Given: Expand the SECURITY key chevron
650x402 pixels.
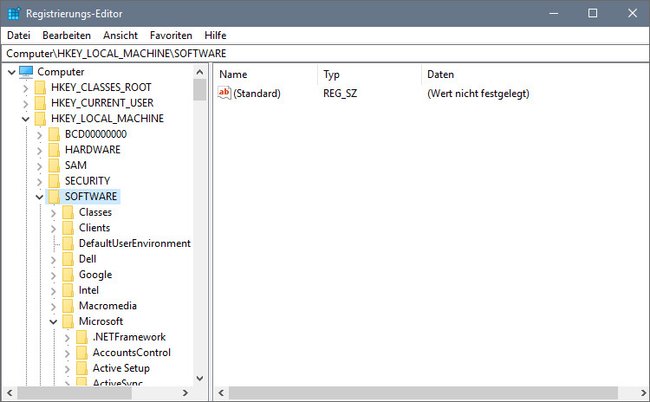Looking at the screenshot, I should 39,182.
